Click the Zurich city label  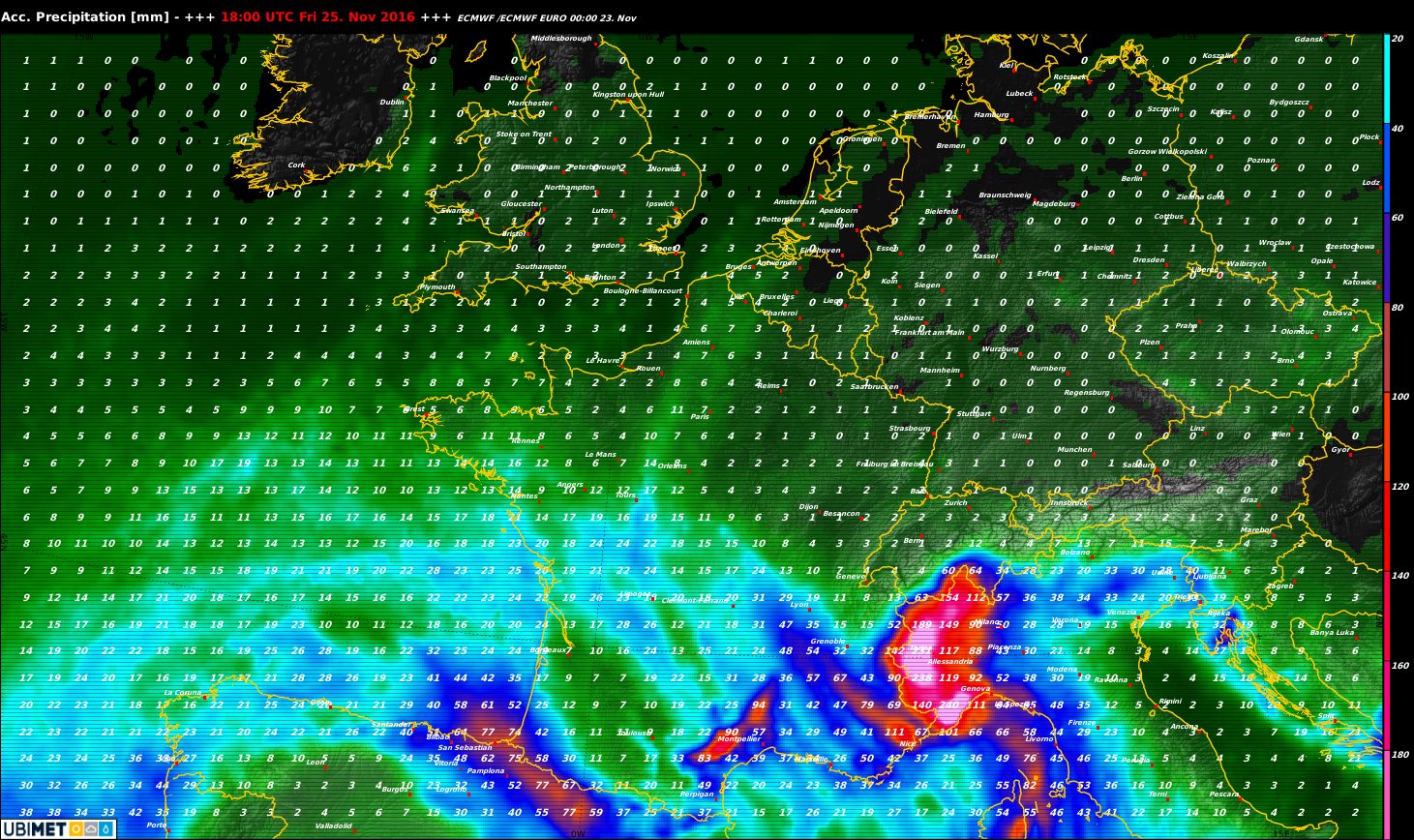955,503
